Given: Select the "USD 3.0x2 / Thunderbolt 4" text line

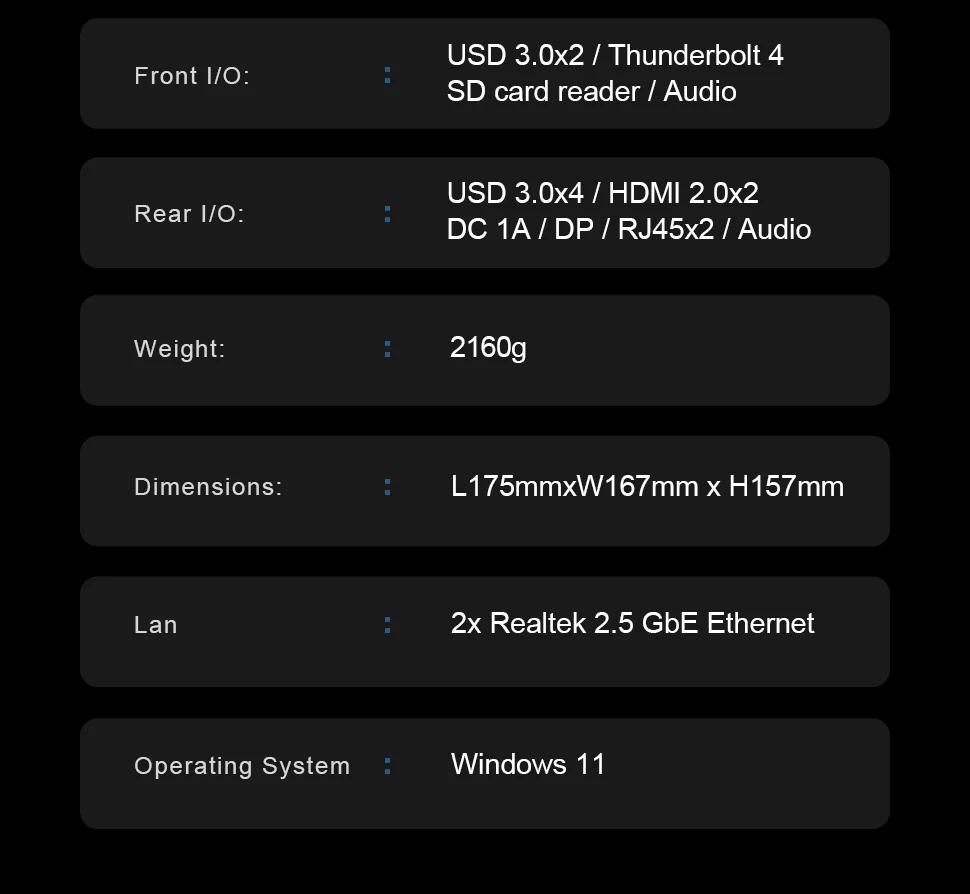Looking at the screenshot, I should [615, 55].
